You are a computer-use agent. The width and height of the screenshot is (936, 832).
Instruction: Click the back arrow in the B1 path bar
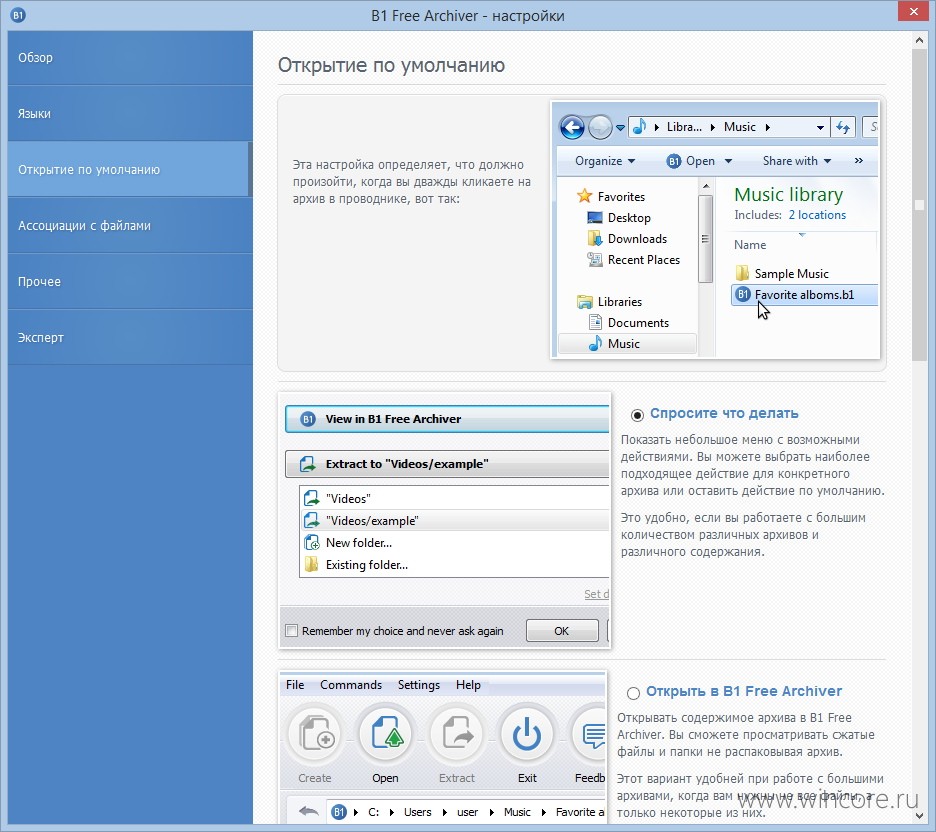click(309, 812)
